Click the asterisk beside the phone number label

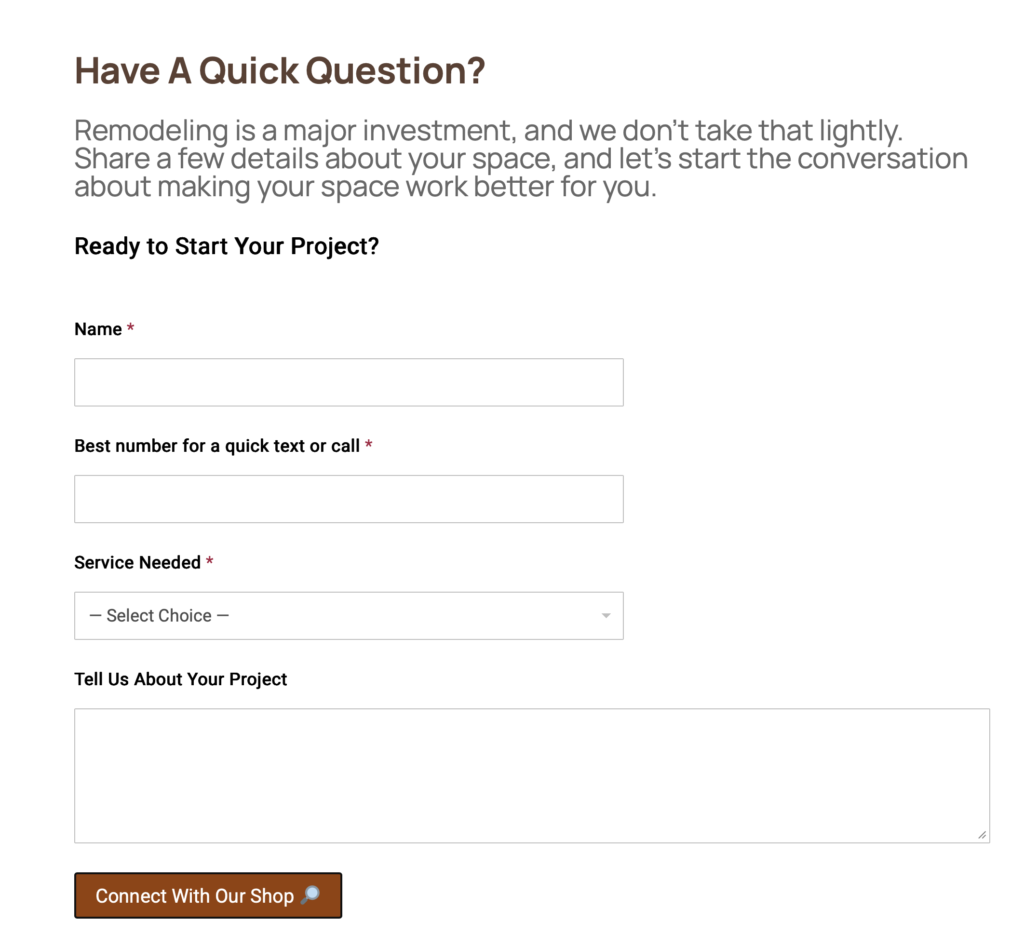[x=369, y=446]
